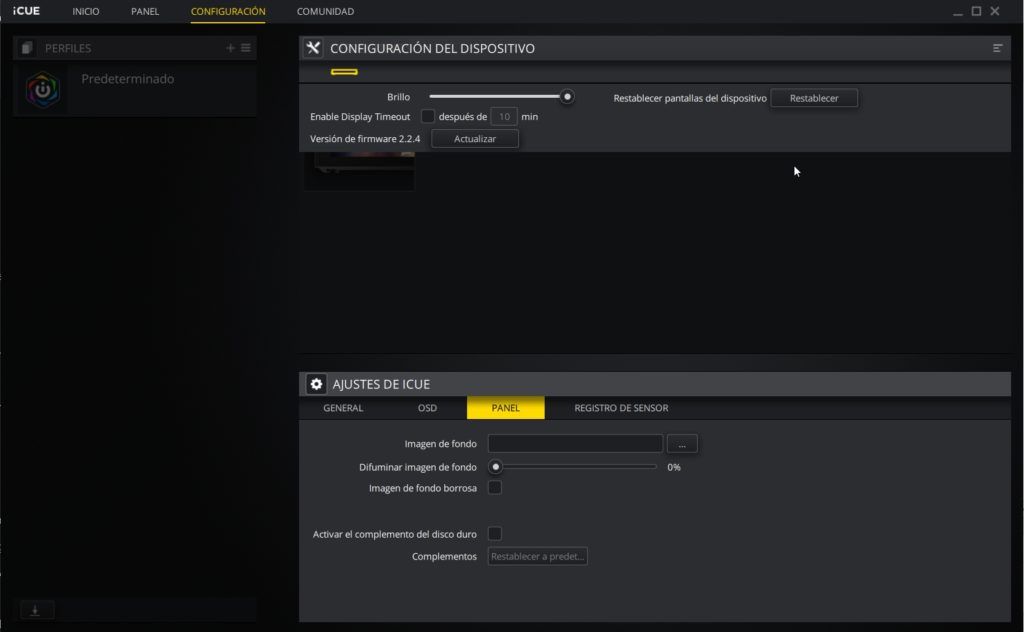Click the PERFILES header label
The image size is (1024, 632).
click(68, 48)
